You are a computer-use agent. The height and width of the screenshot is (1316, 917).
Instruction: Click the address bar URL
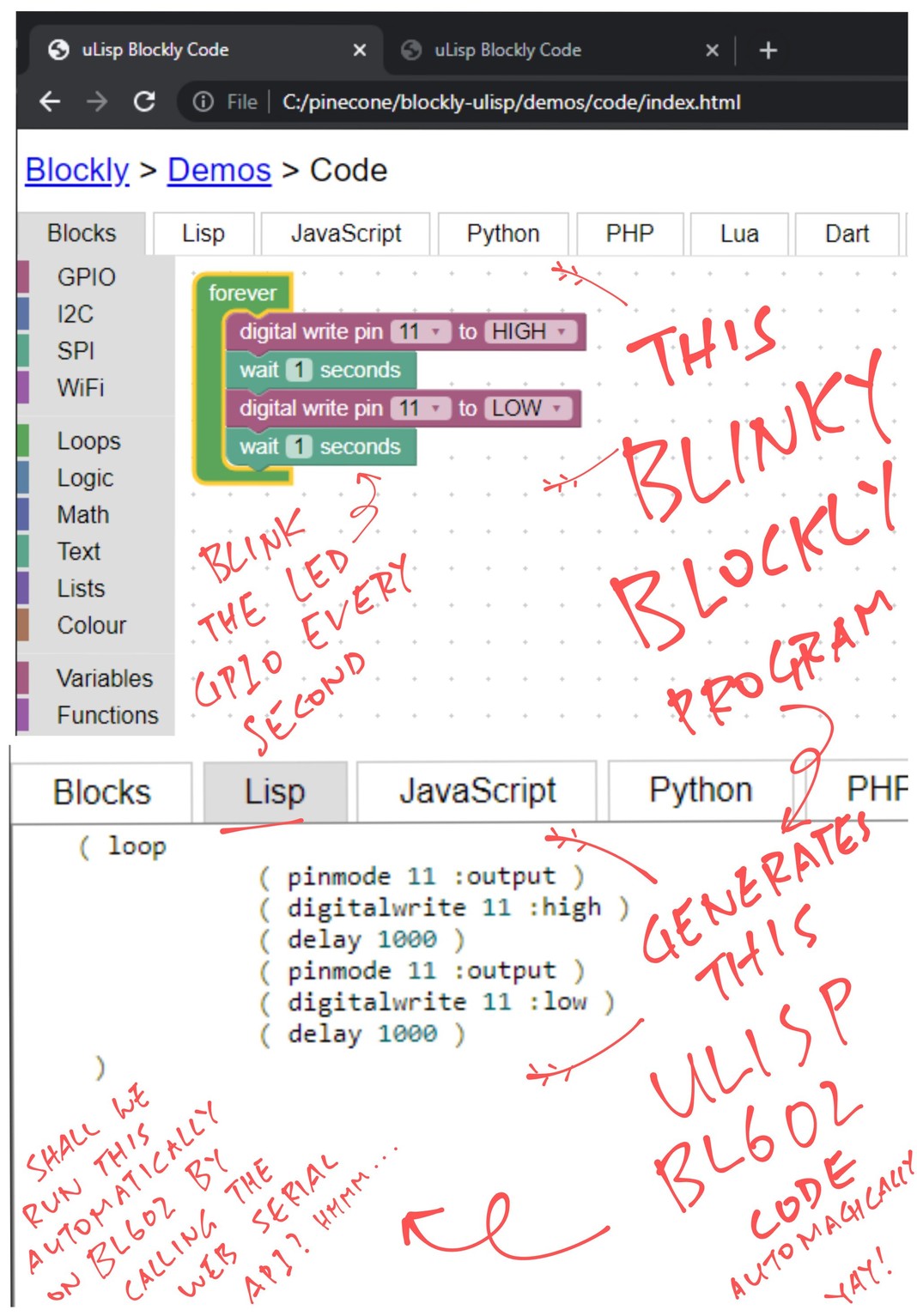click(511, 102)
